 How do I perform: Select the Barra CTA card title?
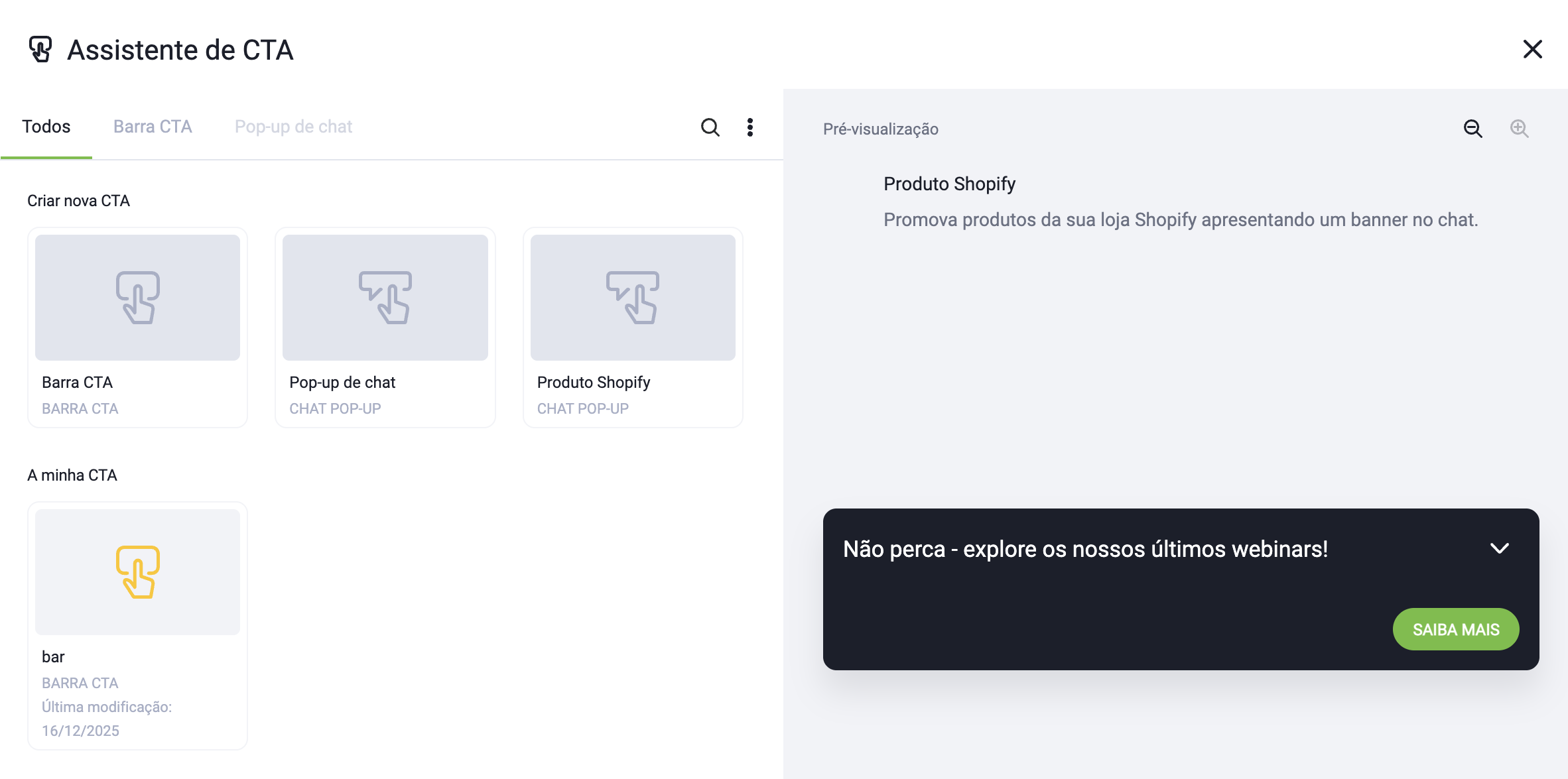coord(77,383)
